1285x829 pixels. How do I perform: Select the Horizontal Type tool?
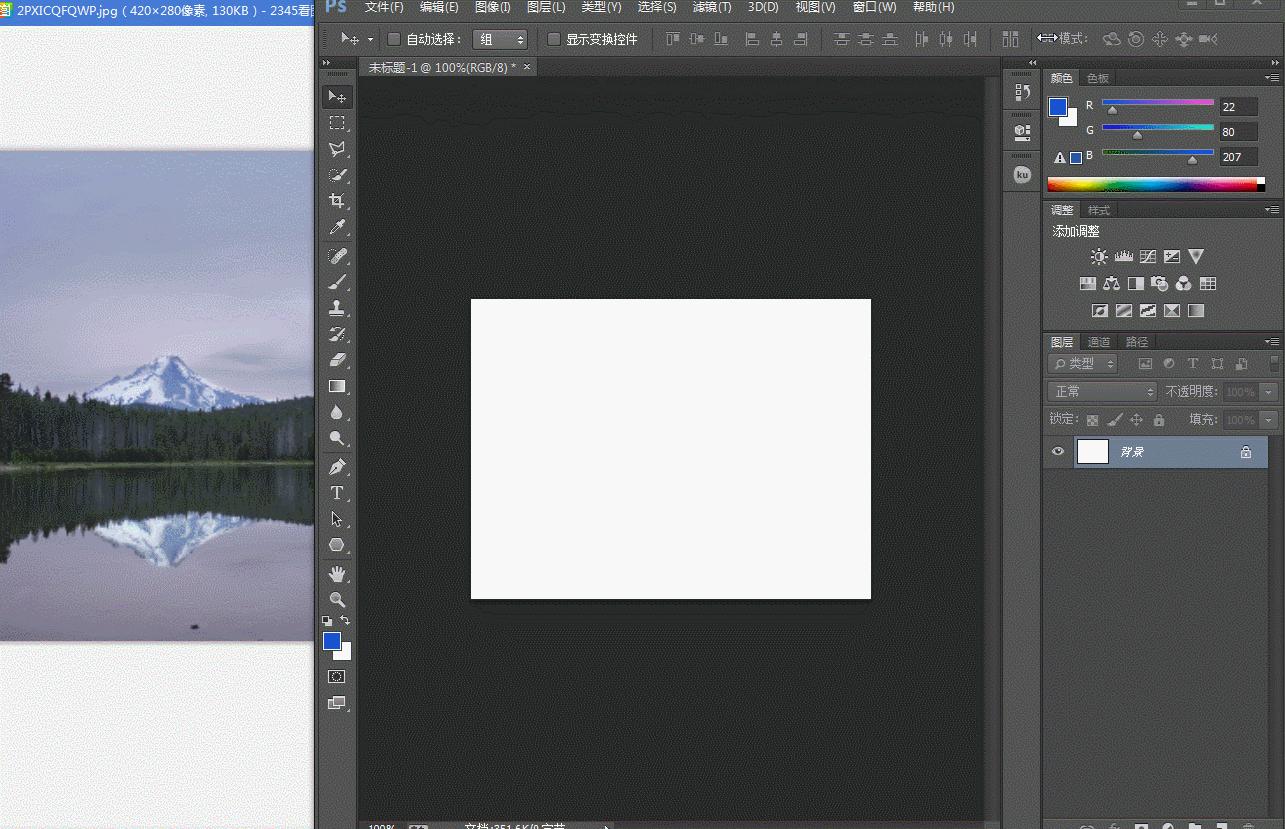coord(337,493)
